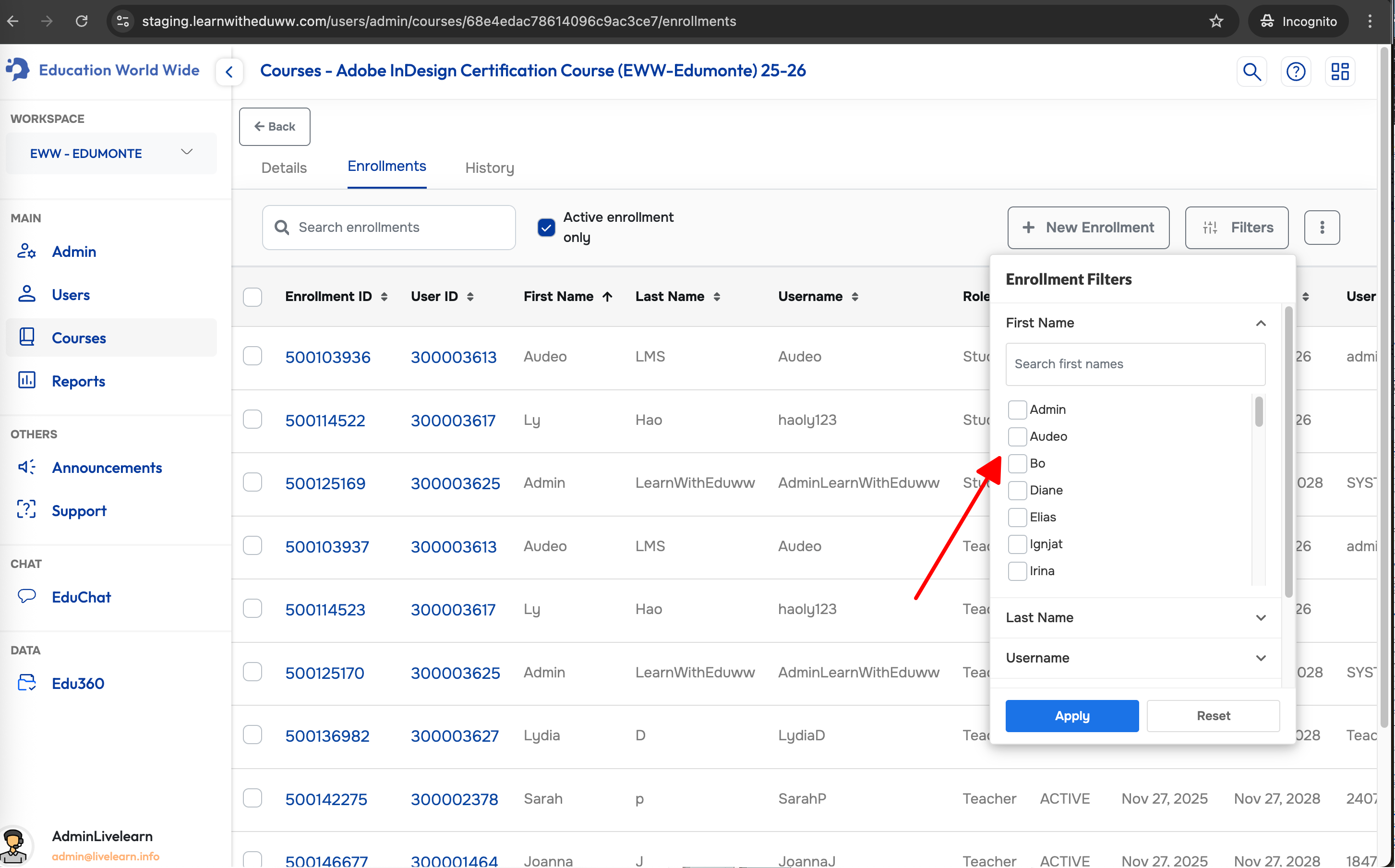
Task: Expand the Username filter section
Action: [x=1135, y=658]
